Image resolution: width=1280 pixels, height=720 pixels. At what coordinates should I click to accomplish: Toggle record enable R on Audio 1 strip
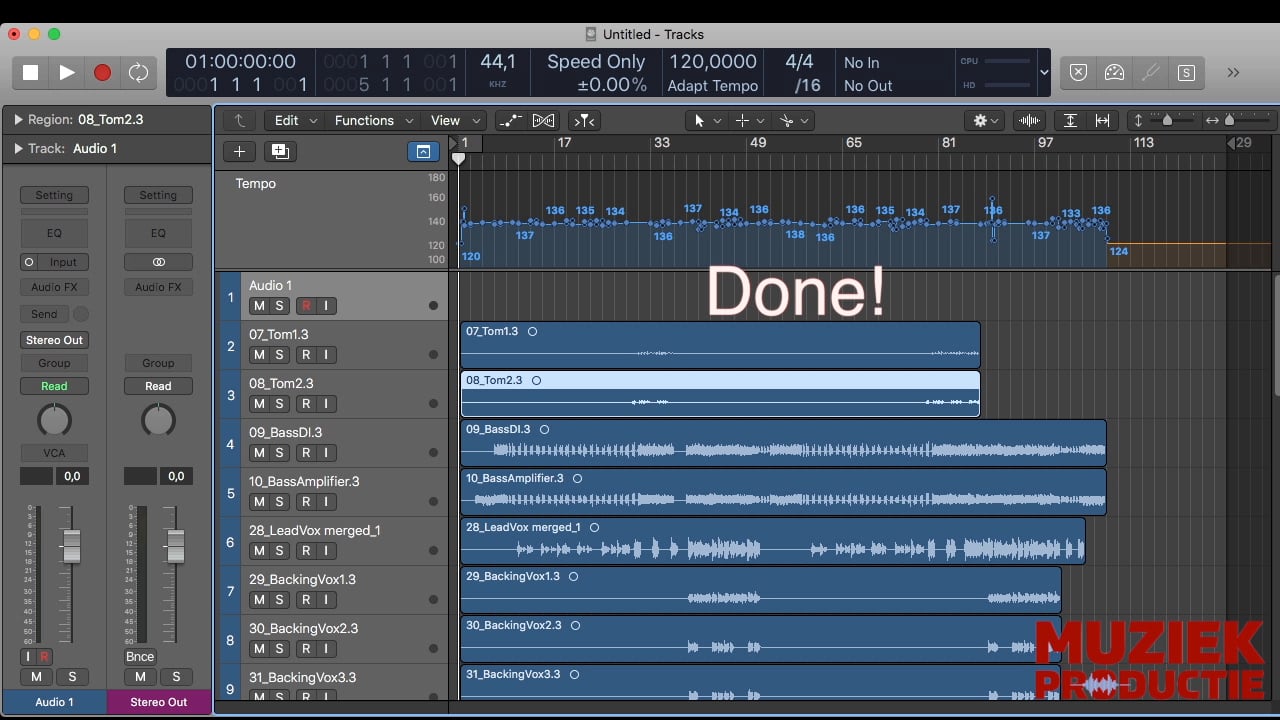tap(45, 657)
